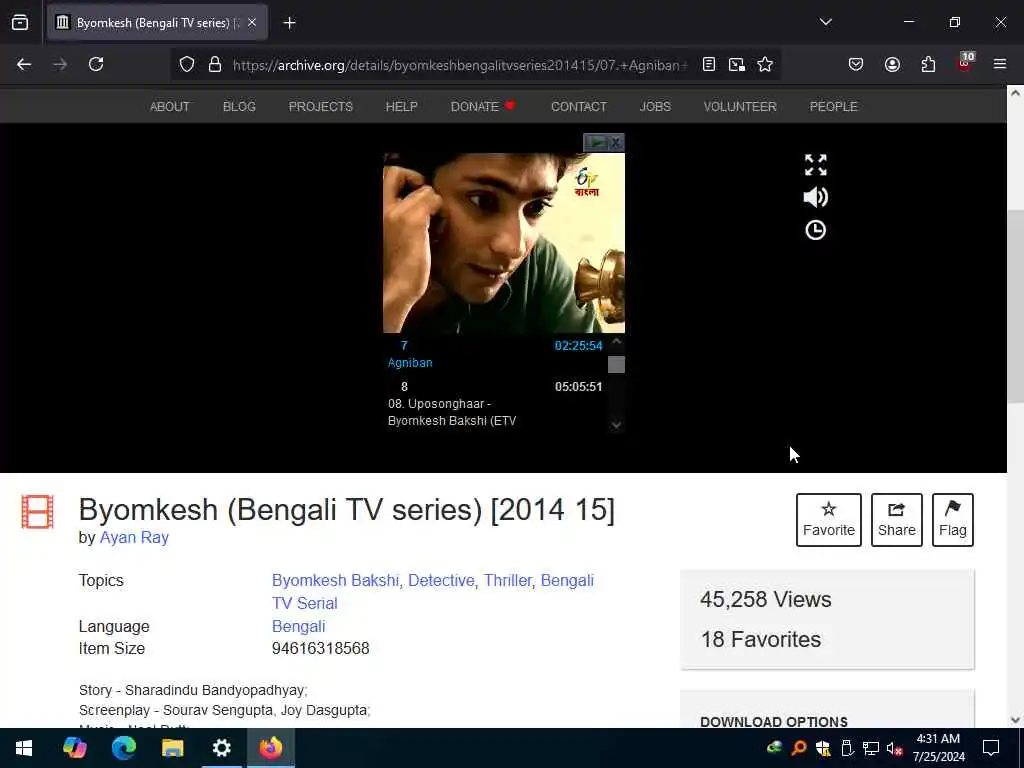The height and width of the screenshot is (768, 1024).
Task: Open Bengali TV Serial topic link
Action: pos(433,592)
